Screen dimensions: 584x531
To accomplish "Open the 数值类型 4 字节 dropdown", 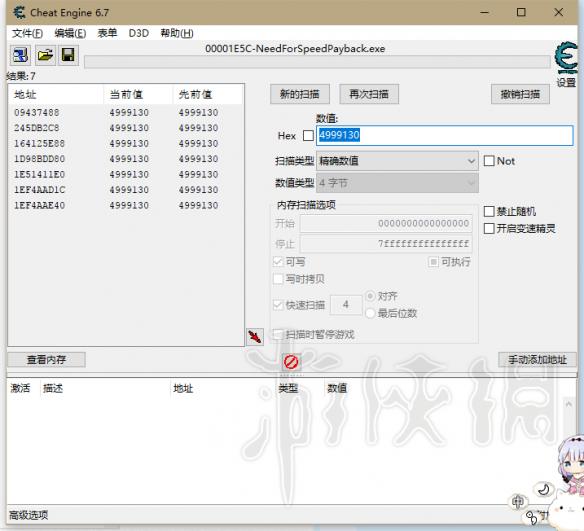I will tap(397, 183).
